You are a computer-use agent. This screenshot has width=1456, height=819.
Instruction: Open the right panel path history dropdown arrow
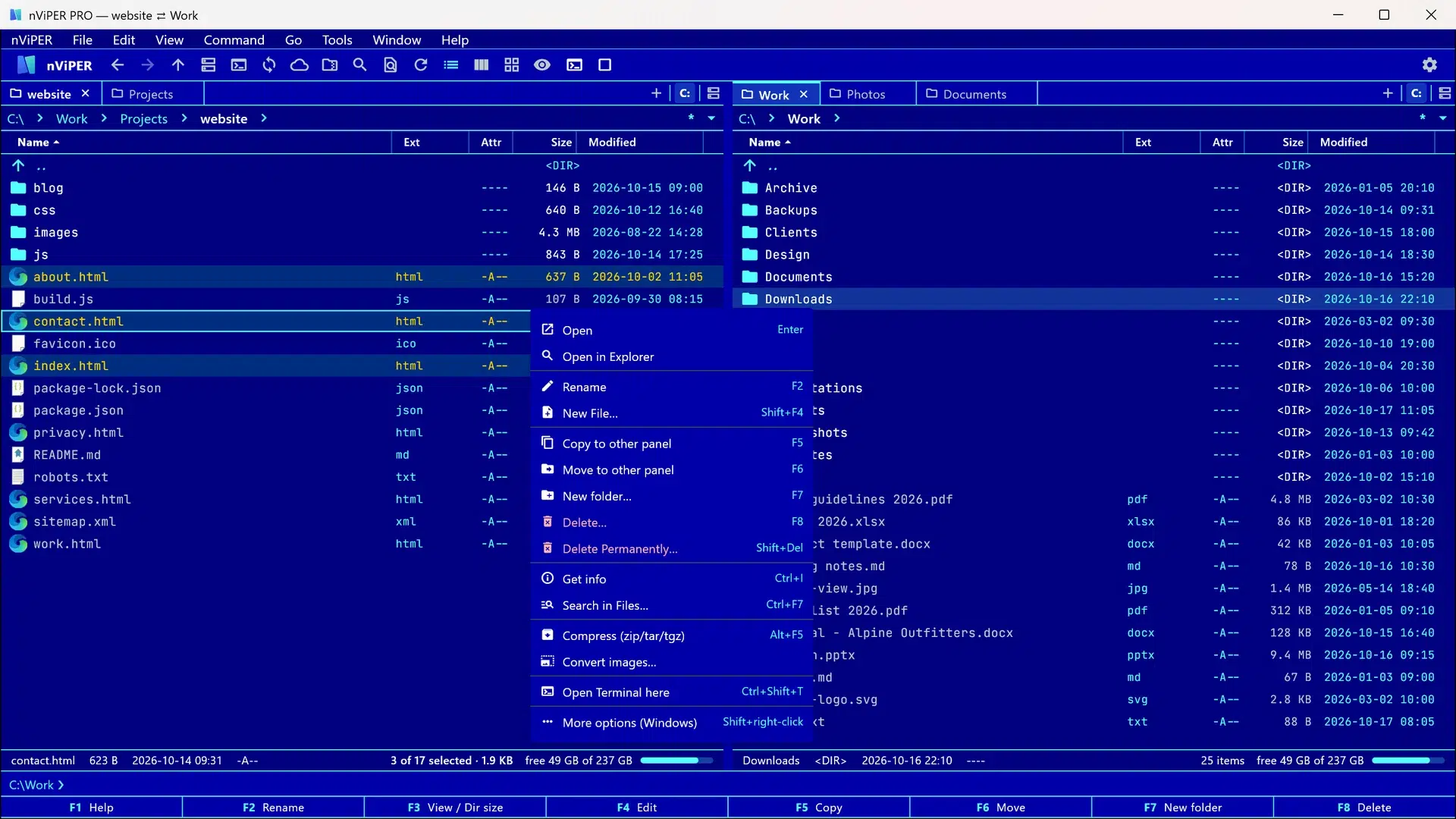point(1443,118)
